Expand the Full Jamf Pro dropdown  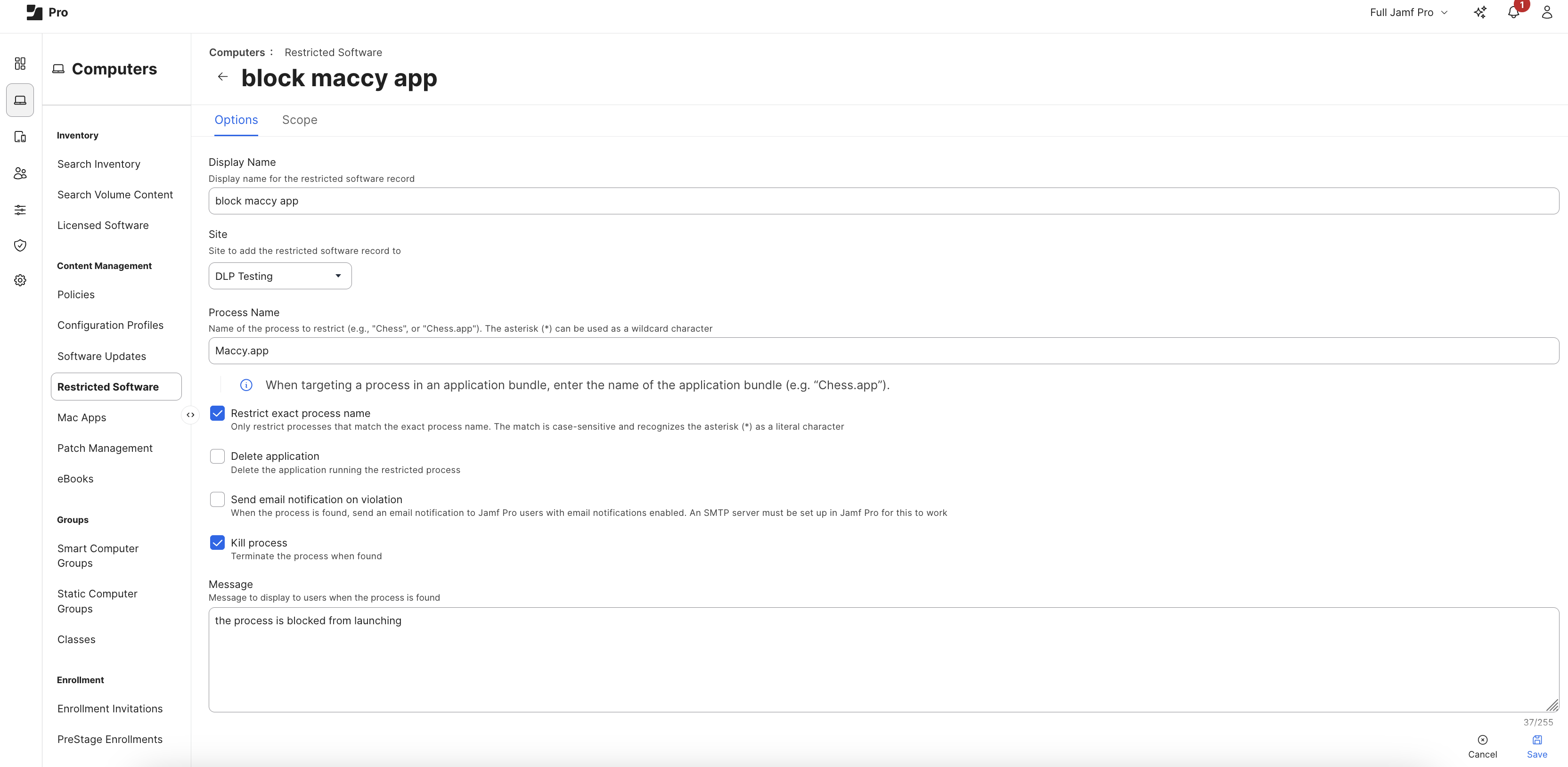(1409, 12)
